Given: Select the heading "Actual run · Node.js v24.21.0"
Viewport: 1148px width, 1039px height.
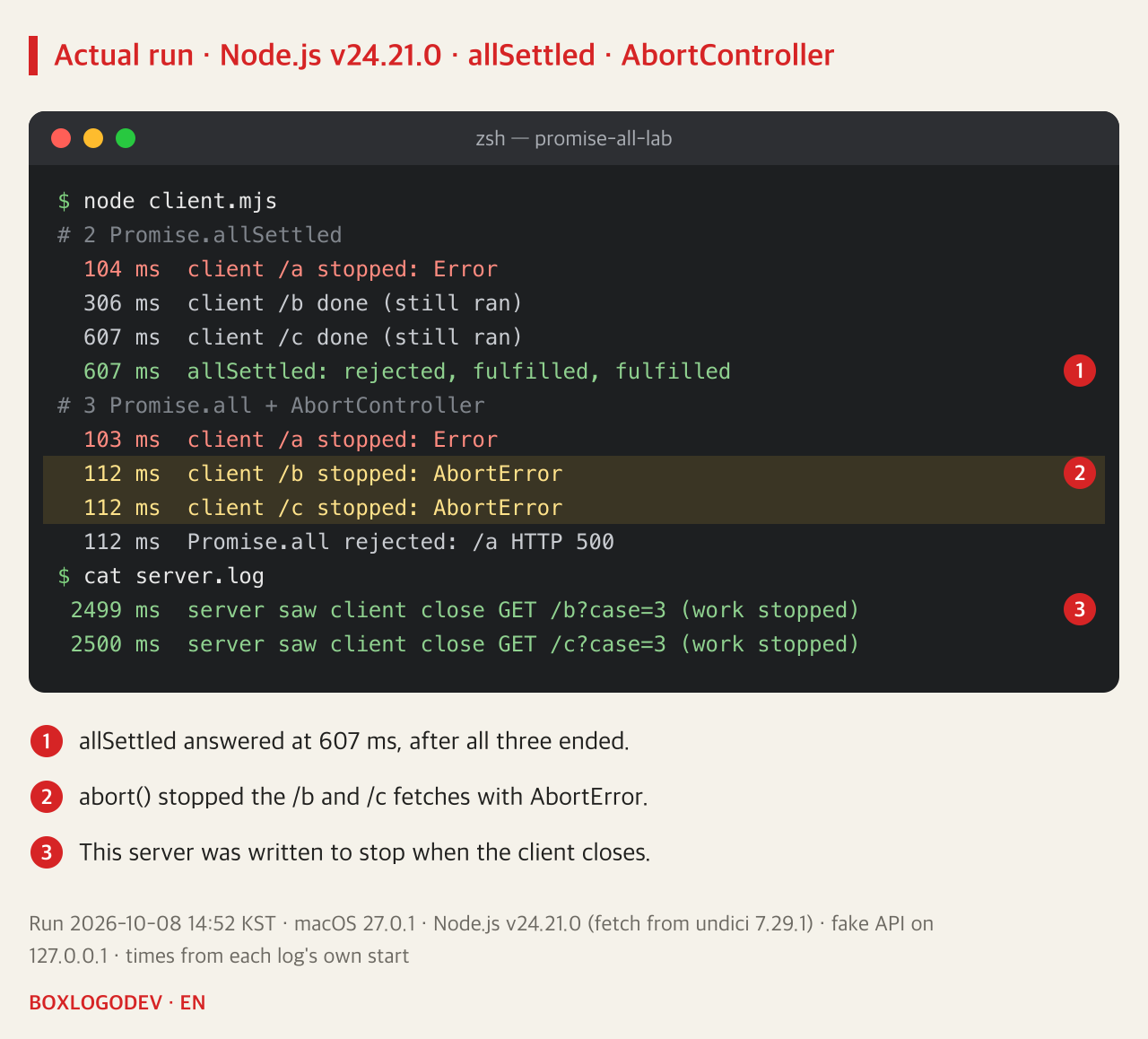Looking at the screenshot, I should click(x=248, y=56).
